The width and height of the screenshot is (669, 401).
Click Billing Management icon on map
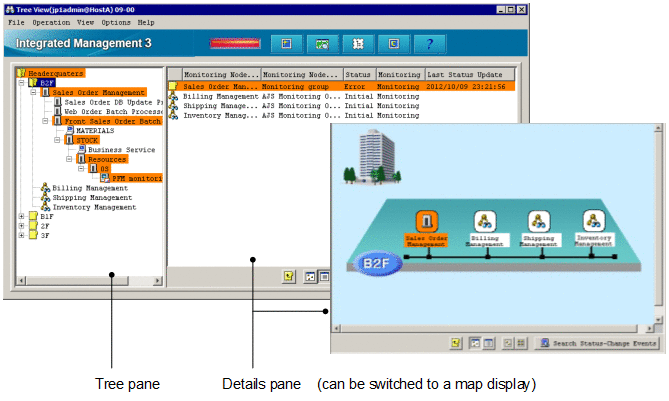click(485, 221)
